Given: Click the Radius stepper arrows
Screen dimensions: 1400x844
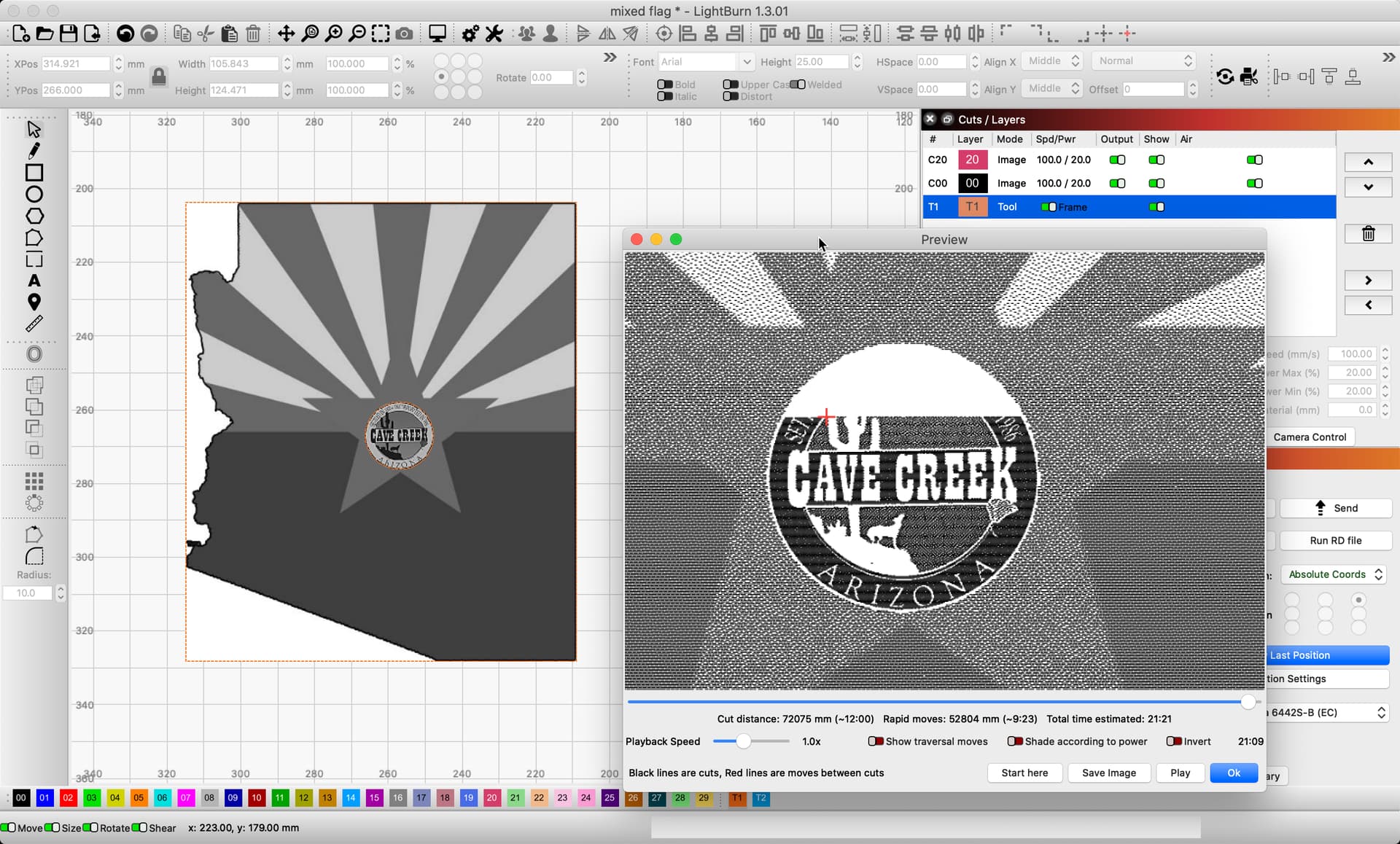Looking at the screenshot, I should point(61,593).
